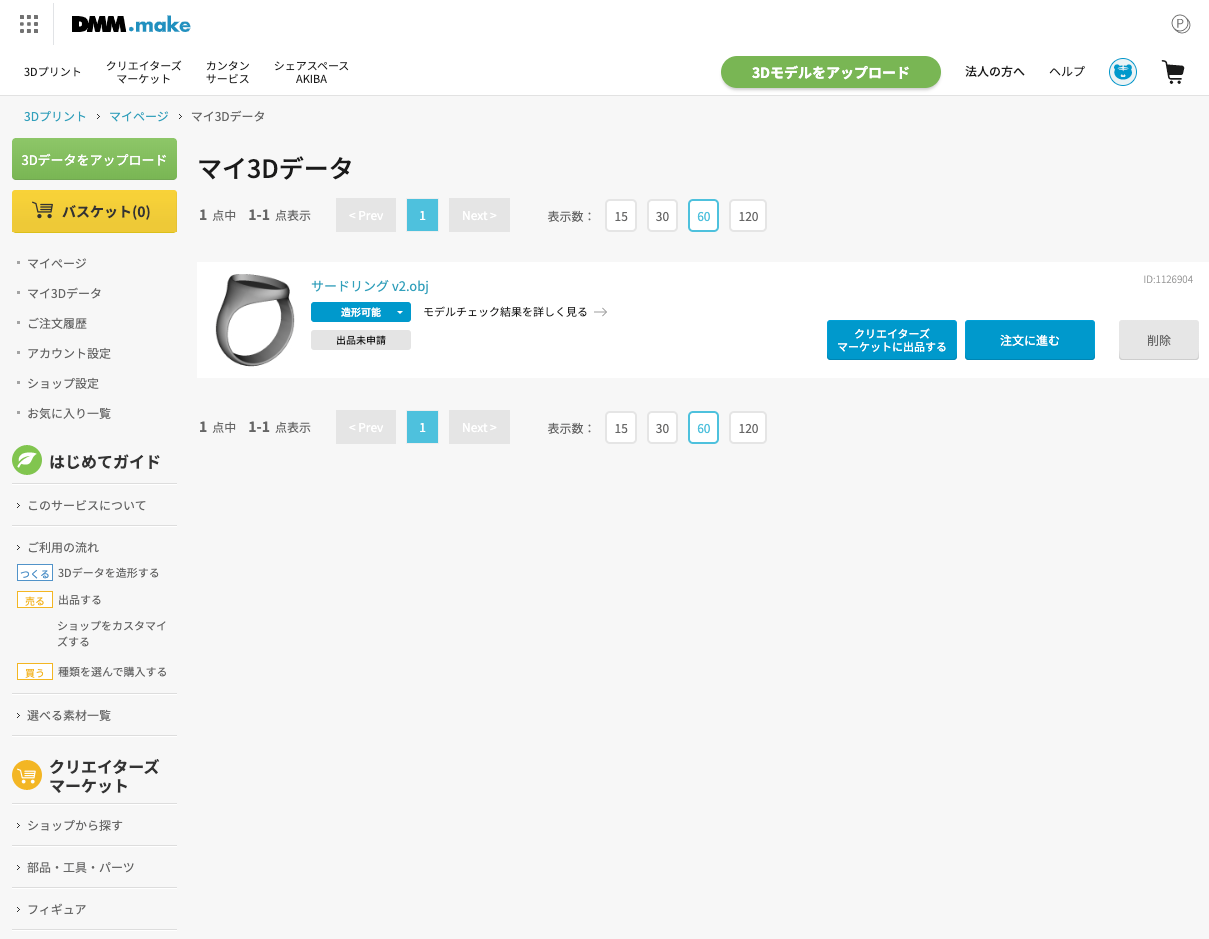Click the つくる badge icon

click(35, 573)
